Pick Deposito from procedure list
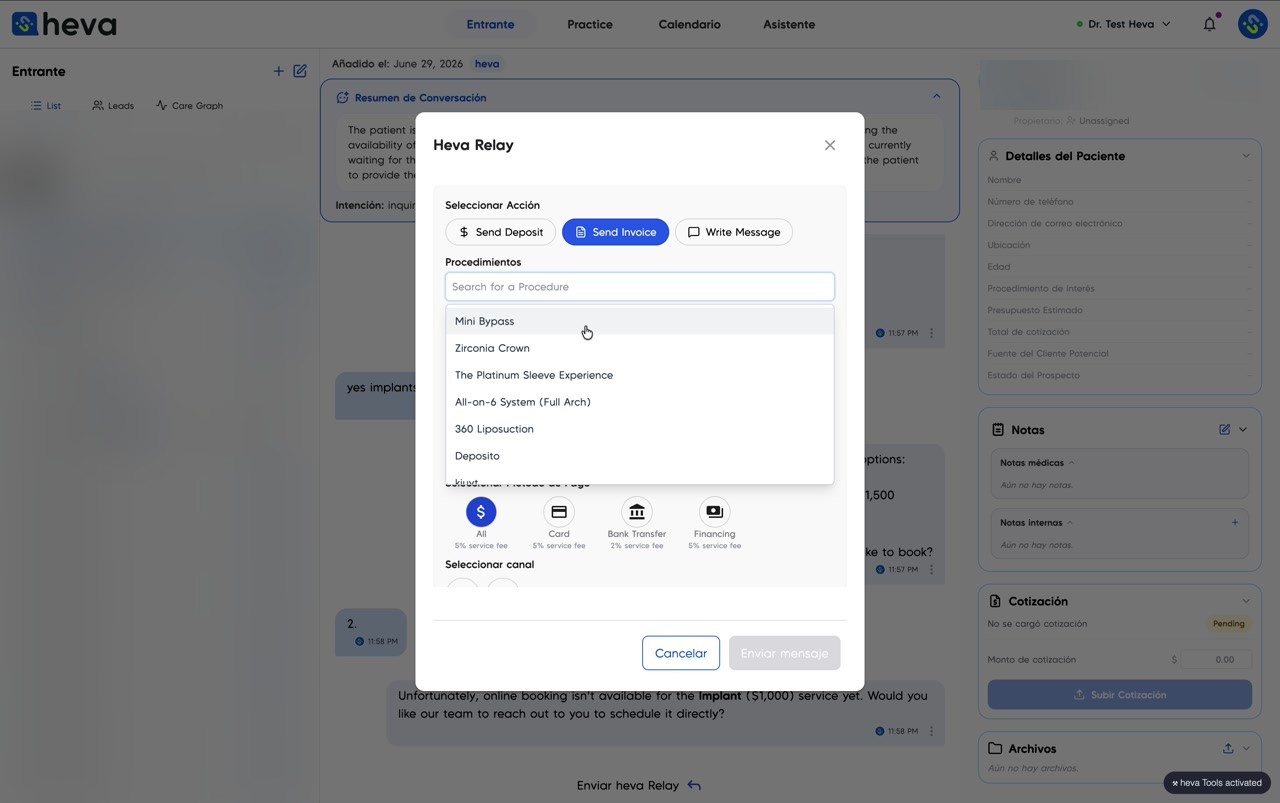The width and height of the screenshot is (1280, 803). point(640,456)
